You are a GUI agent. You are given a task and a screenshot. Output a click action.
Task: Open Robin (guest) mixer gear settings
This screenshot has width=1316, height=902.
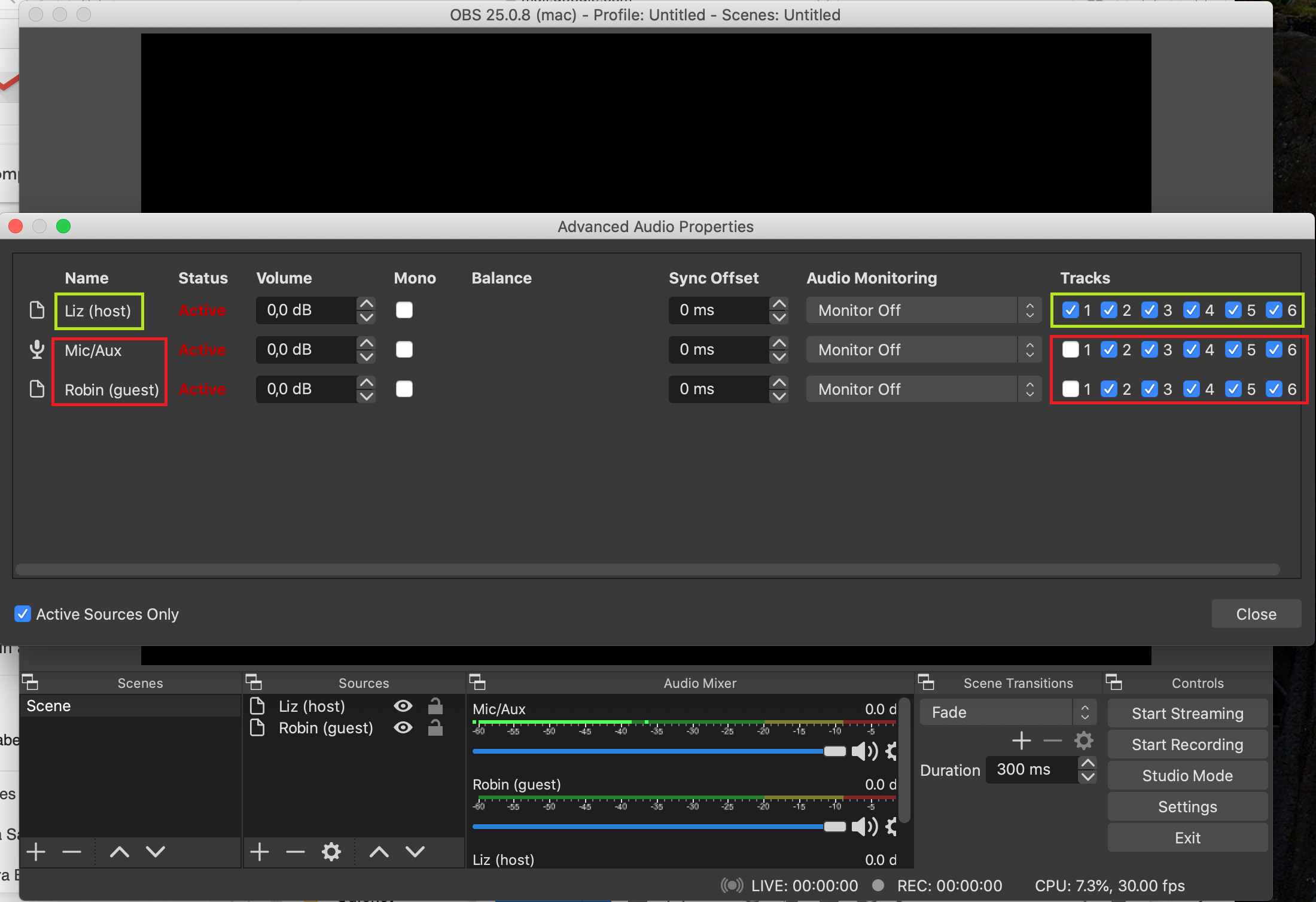pyautogui.click(x=891, y=827)
